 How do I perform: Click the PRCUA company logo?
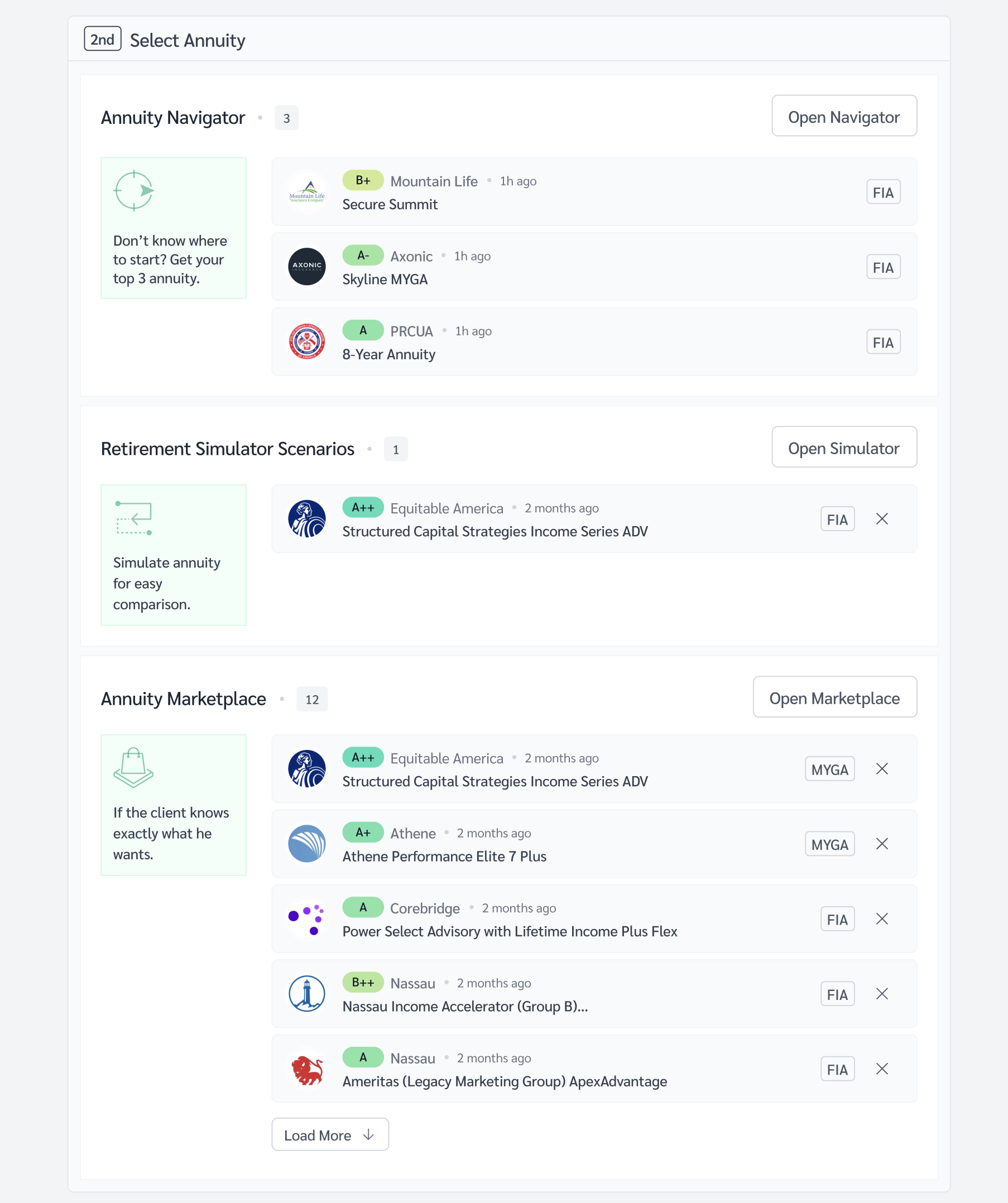306,342
